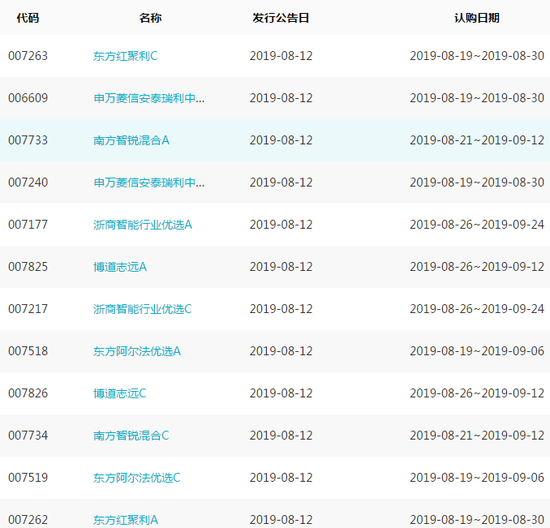
Task: Click the subscription period of 博道志远A
Action: (477, 267)
